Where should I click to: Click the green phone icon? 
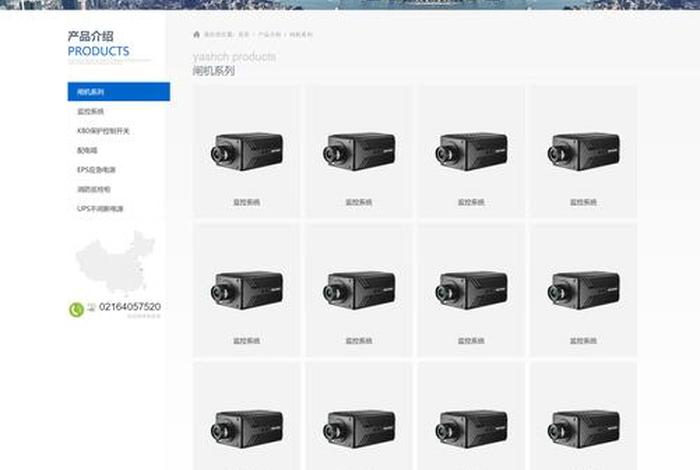tap(76, 310)
